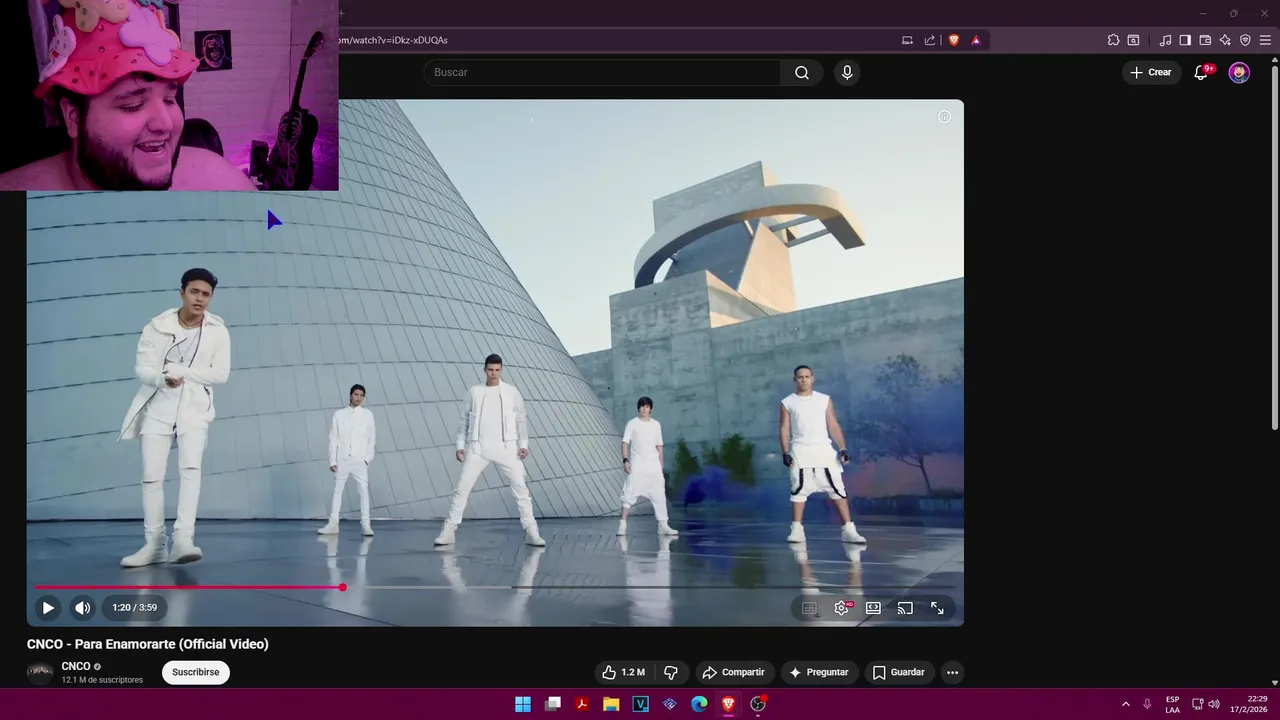
Task: Open browser extensions puzzle icon
Action: (x=1113, y=40)
